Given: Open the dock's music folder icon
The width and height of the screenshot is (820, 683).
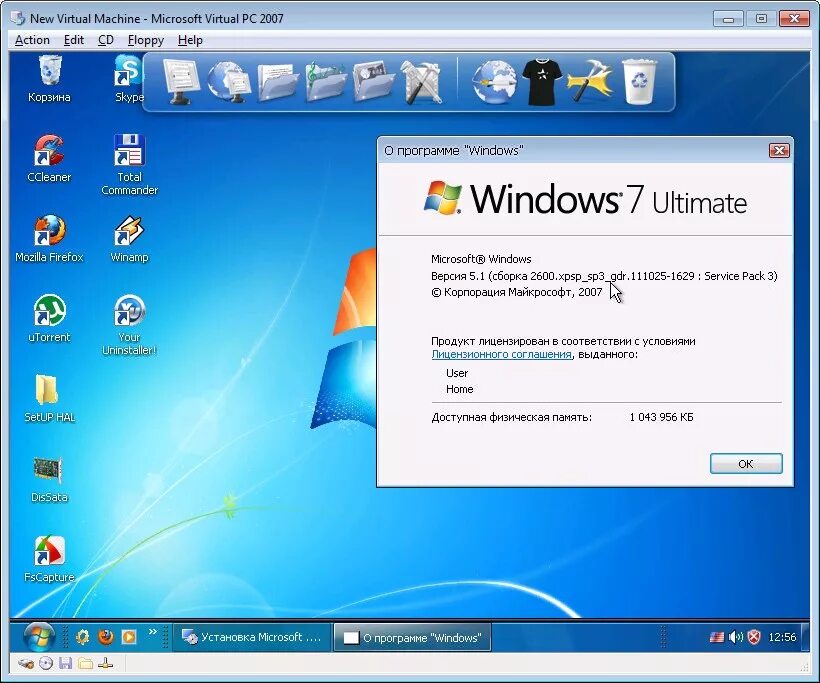Looking at the screenshot, I should point(325,82).
